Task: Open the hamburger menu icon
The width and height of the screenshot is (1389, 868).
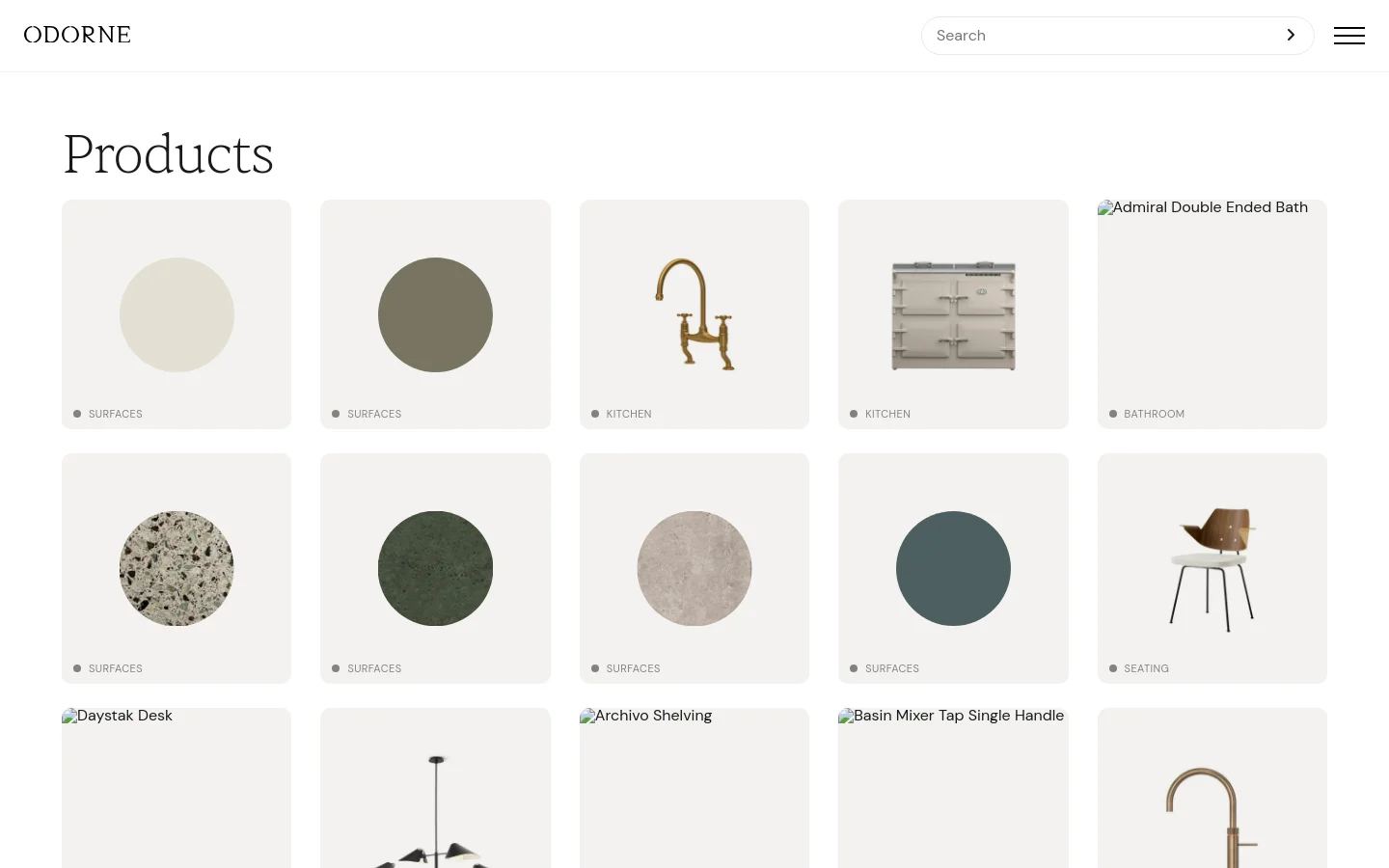Action: 1348,36
